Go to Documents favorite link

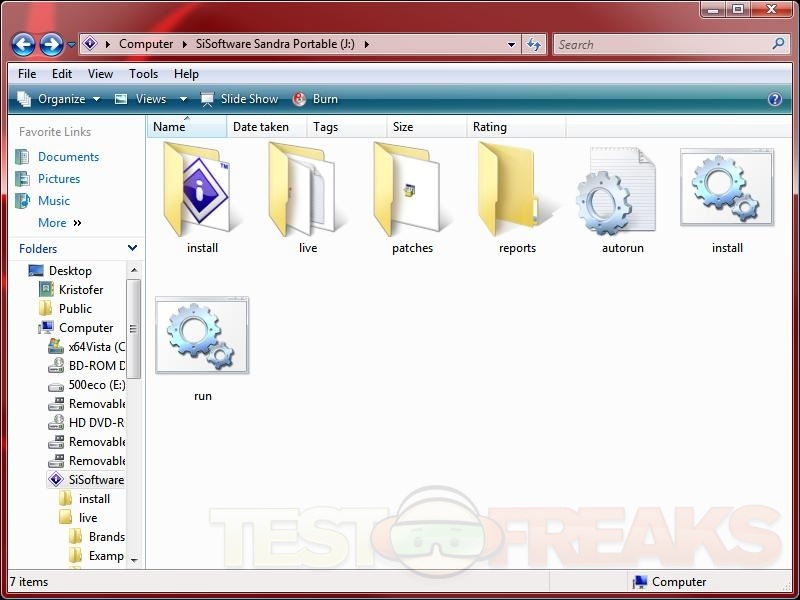click(68, 157)
